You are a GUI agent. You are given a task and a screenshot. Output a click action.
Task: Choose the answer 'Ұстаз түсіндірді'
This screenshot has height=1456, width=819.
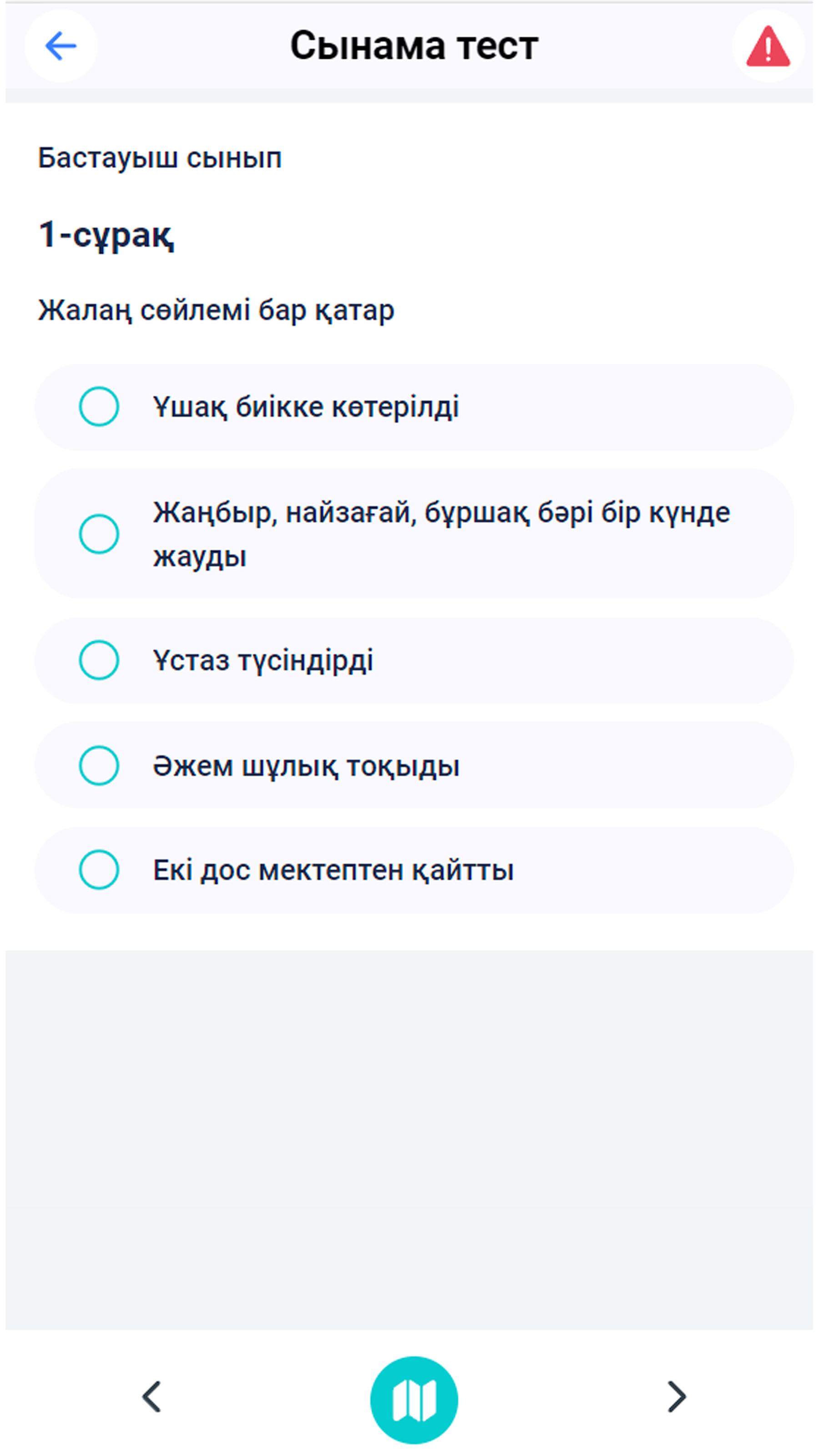pos(266,661)
